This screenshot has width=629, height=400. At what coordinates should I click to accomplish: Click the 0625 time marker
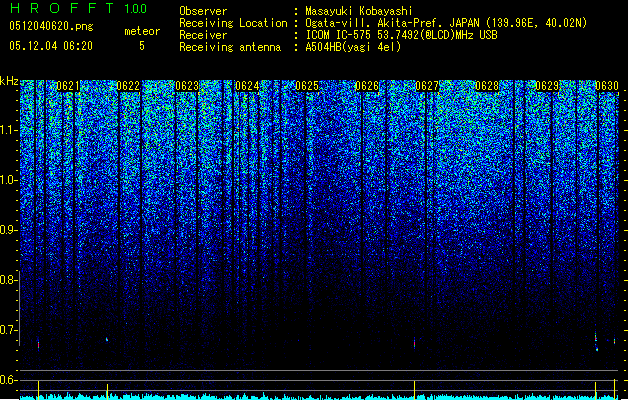(307, 86)
